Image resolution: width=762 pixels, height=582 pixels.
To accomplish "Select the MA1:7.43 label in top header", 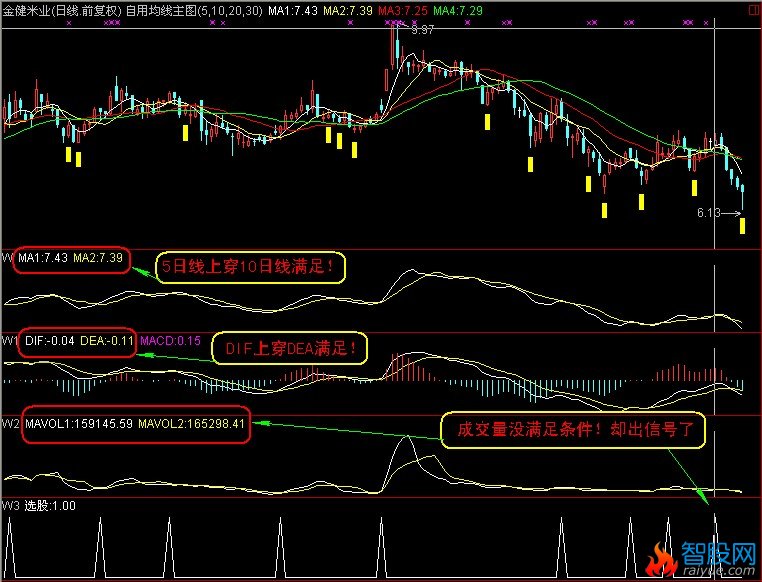I will coord(293,11).
